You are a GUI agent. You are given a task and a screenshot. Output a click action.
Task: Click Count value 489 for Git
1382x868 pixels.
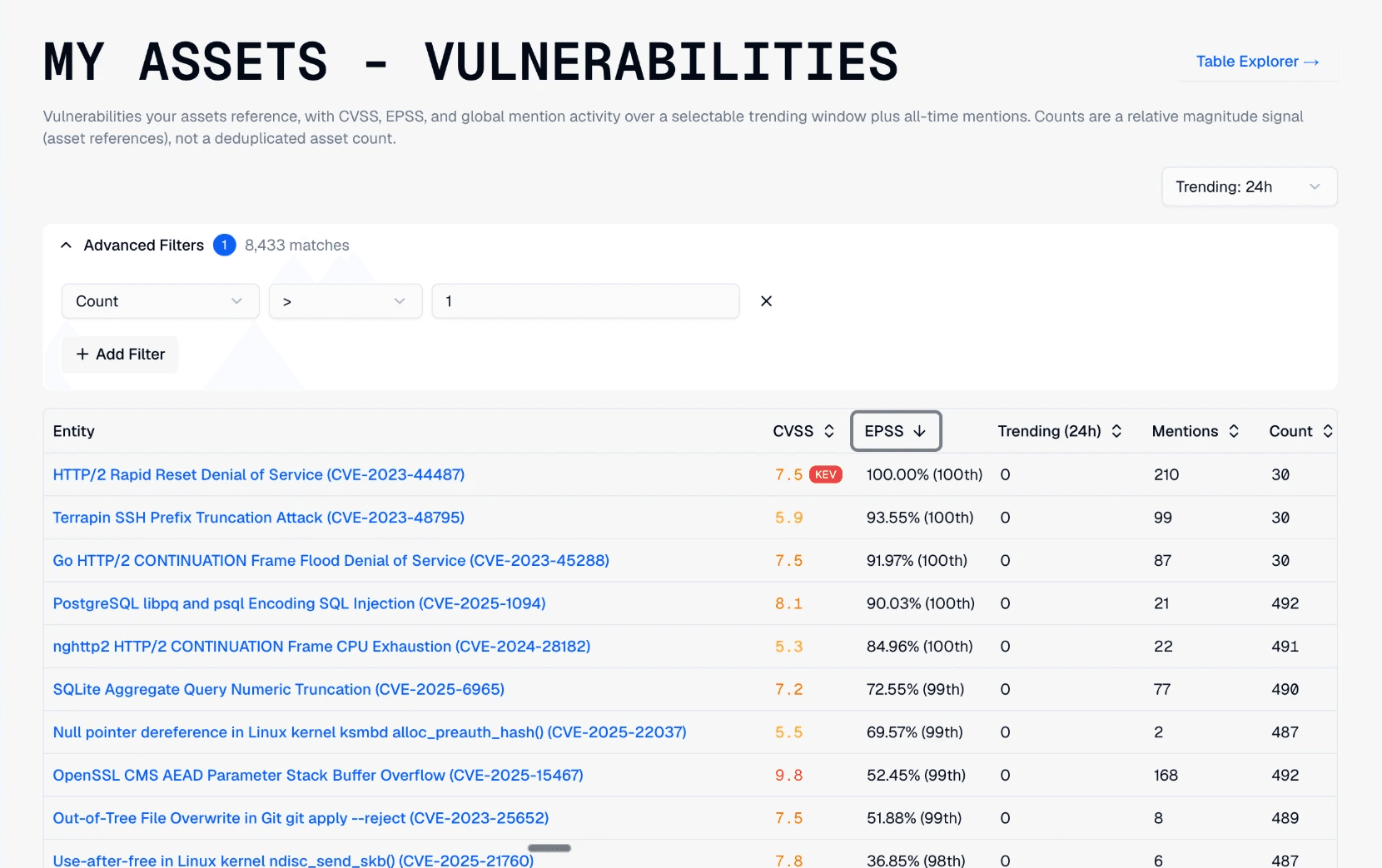1285,818
